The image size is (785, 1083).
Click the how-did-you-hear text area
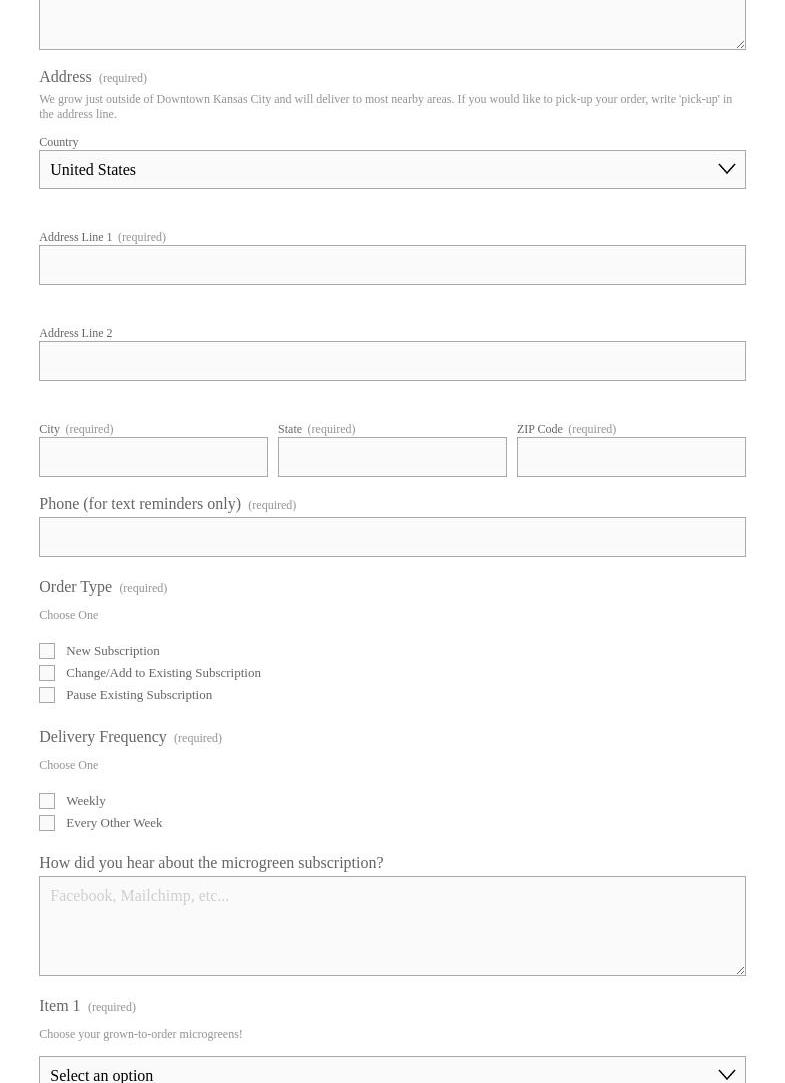point(392,926)
